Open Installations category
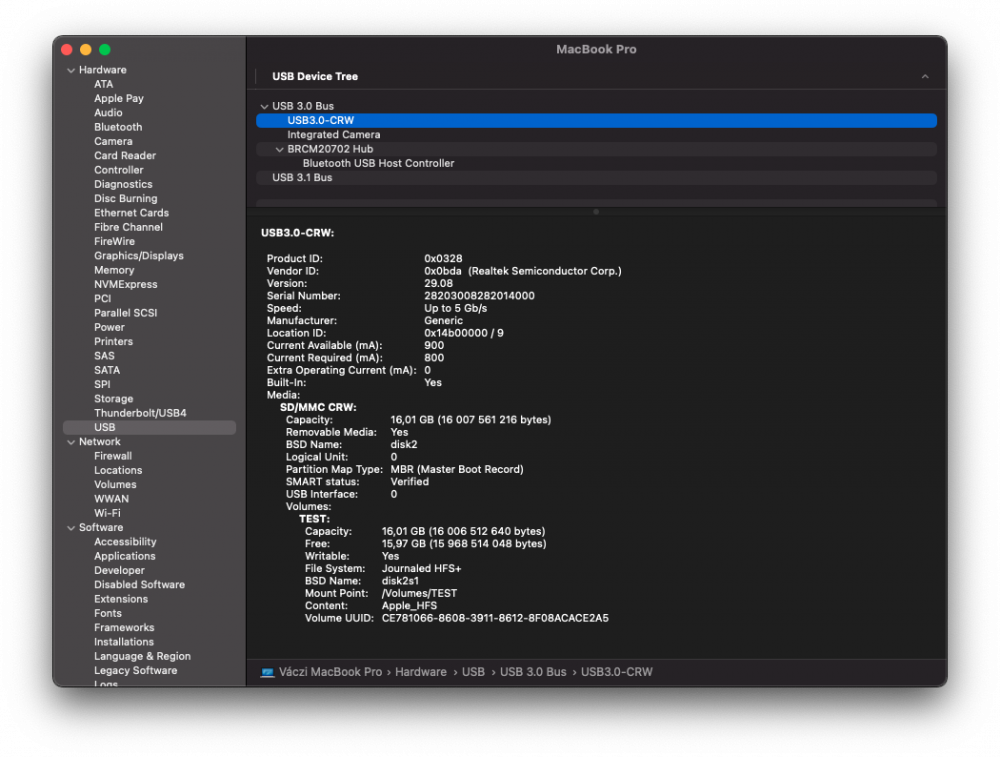Viewport: 1000px width, 757px height. tap(124, 642)
